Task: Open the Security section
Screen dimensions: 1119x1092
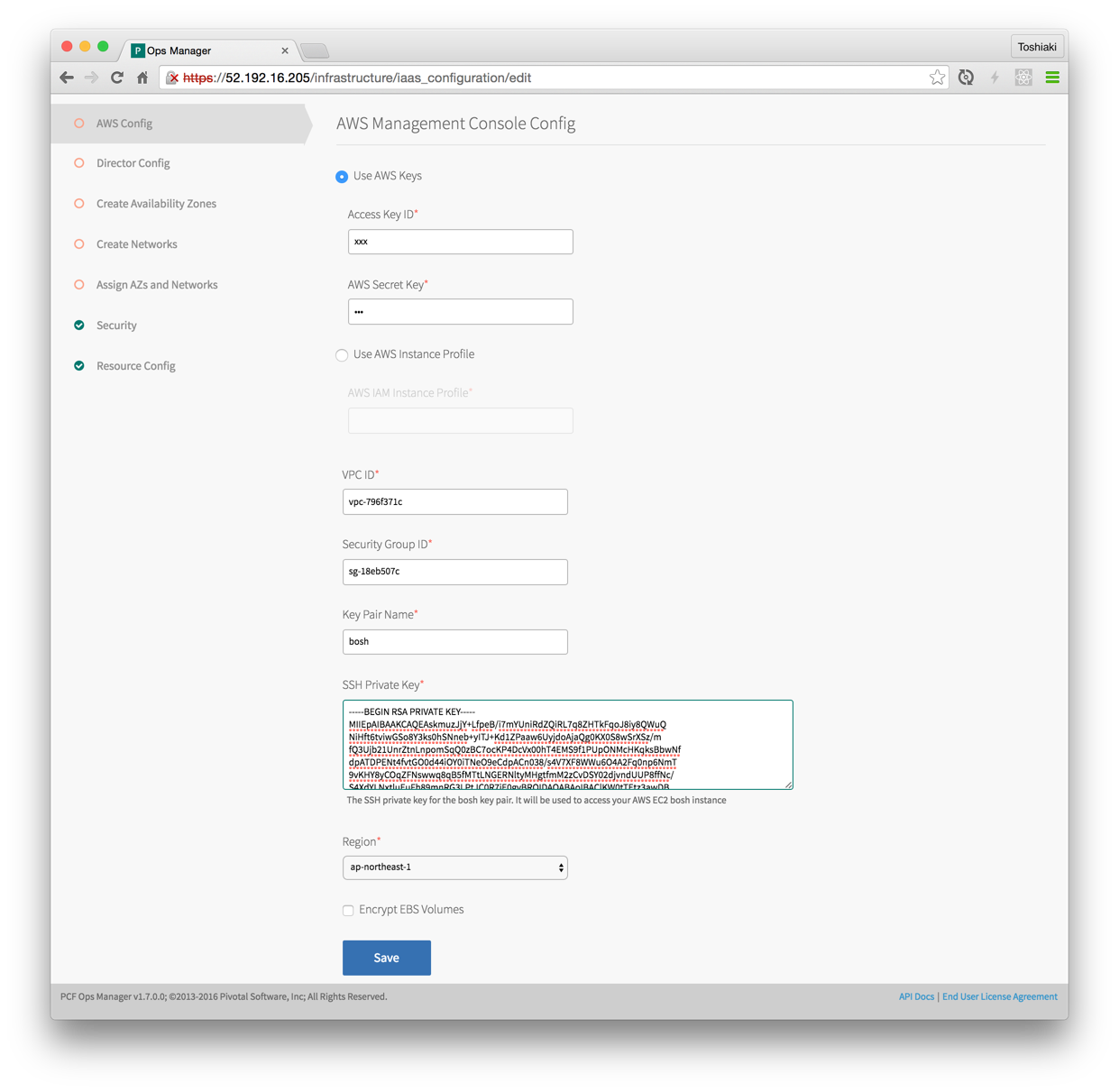Action: point(116,326)
